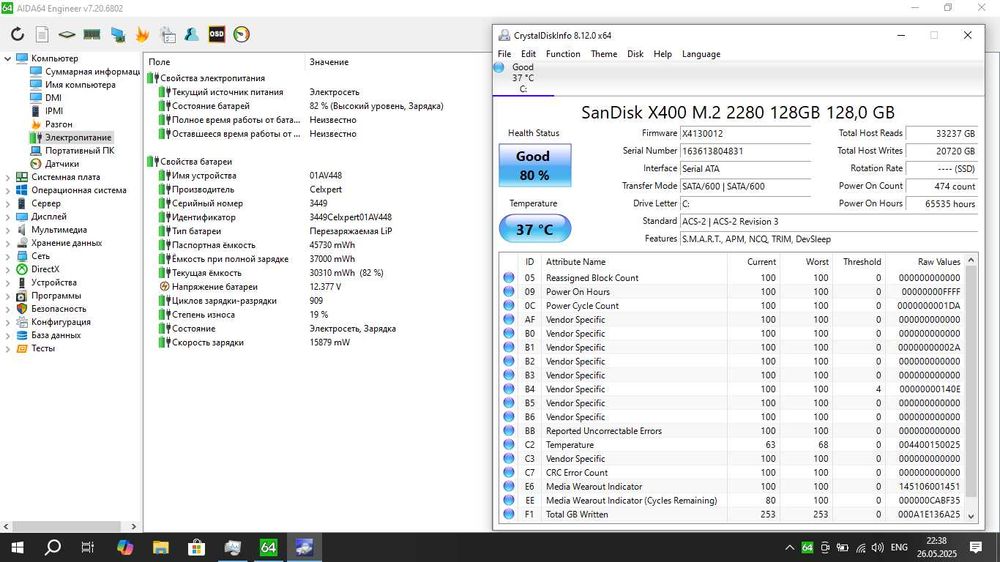
Task: Open the Help menu in CrystalDiskInfo
Action: click(x=663, y=54)
